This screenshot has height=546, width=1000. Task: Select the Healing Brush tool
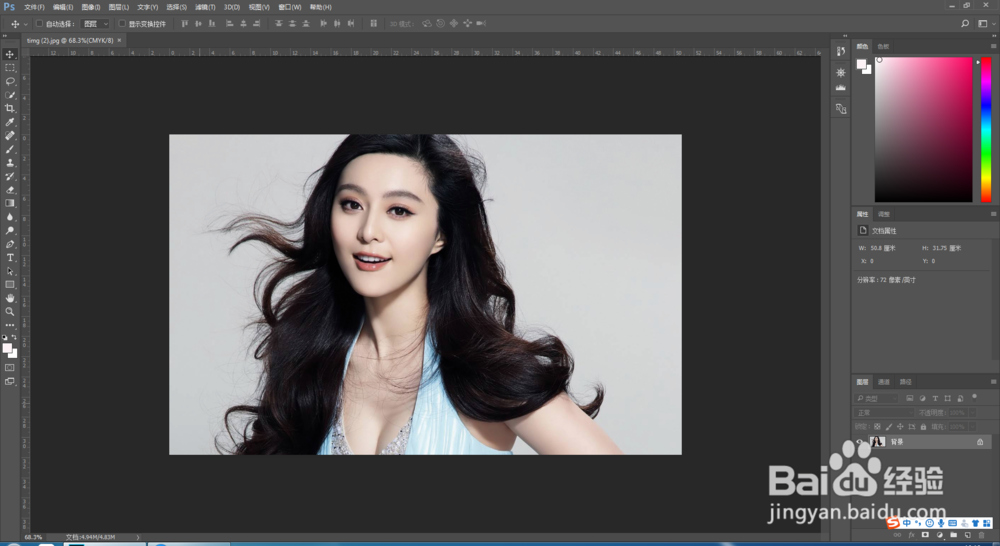[10, 135]
